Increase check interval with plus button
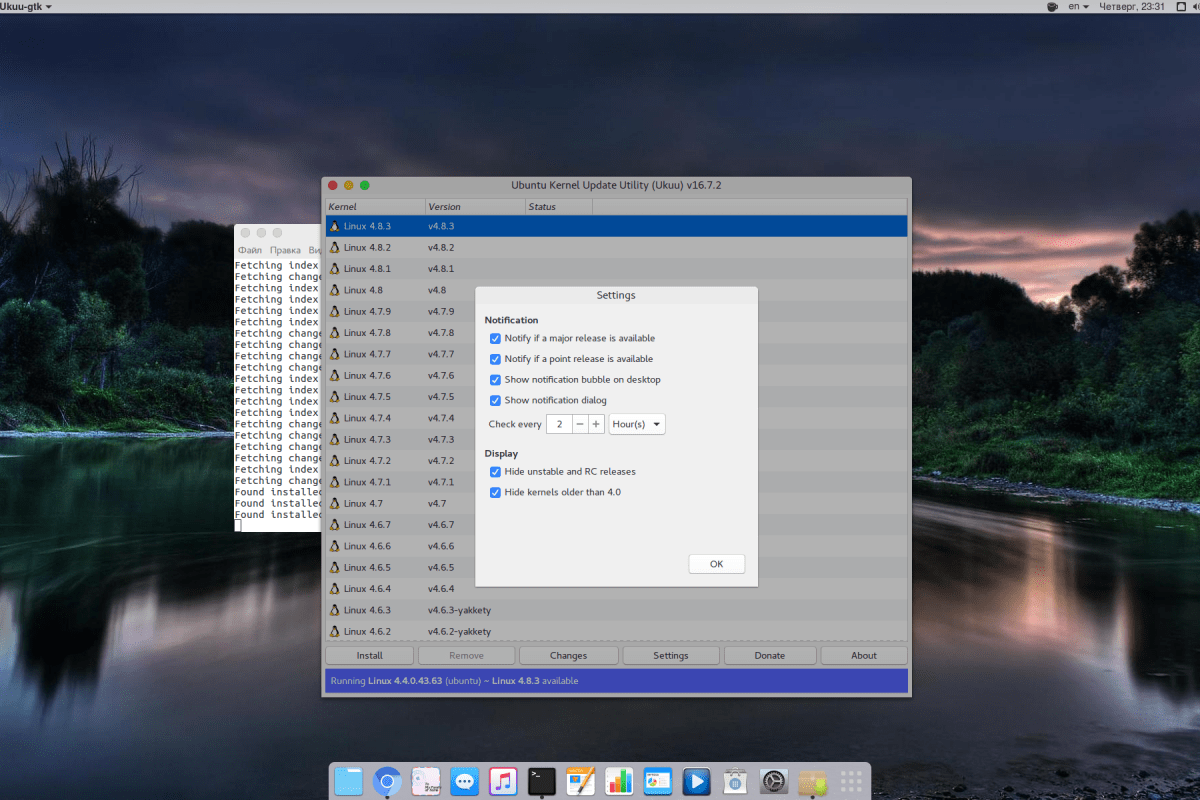1200x800 pixels. pyautogui.click(x=596, y=424)
